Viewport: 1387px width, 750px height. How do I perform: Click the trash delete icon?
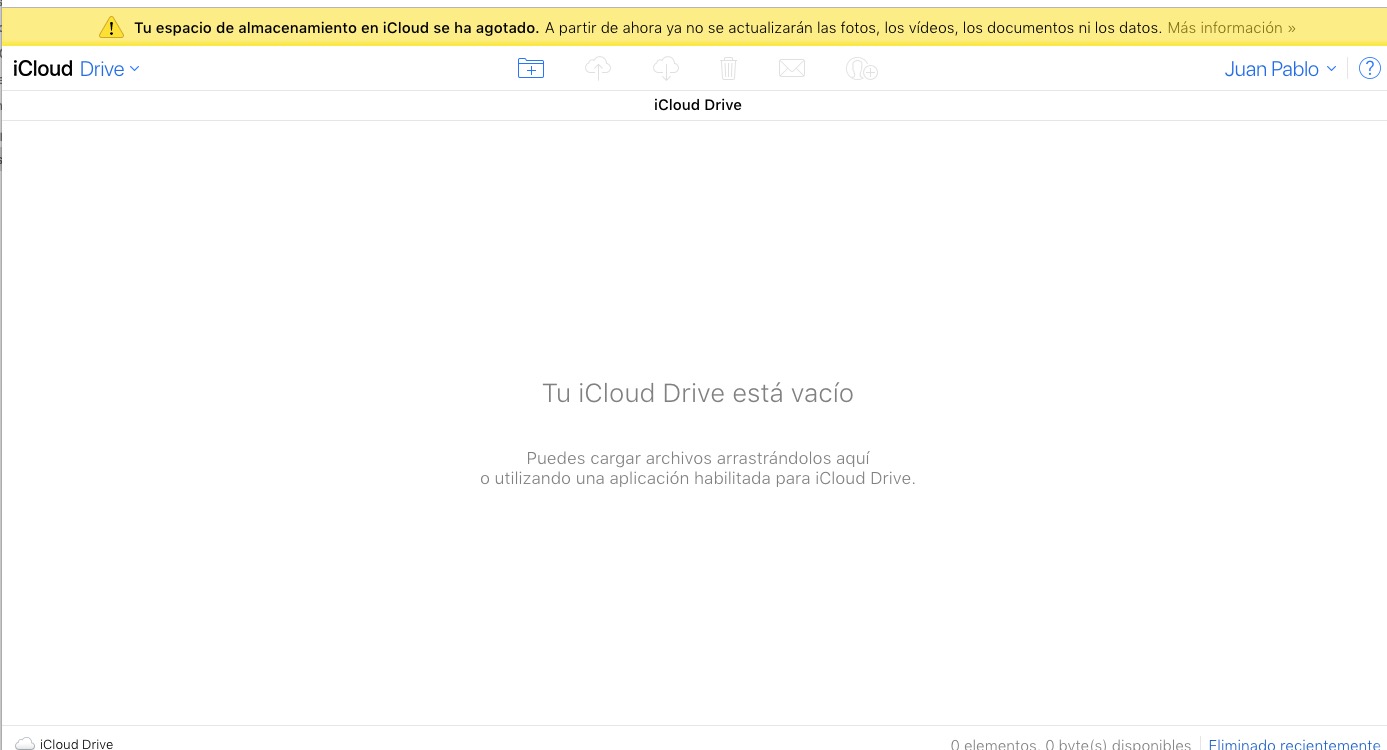[x=729, y=68]
